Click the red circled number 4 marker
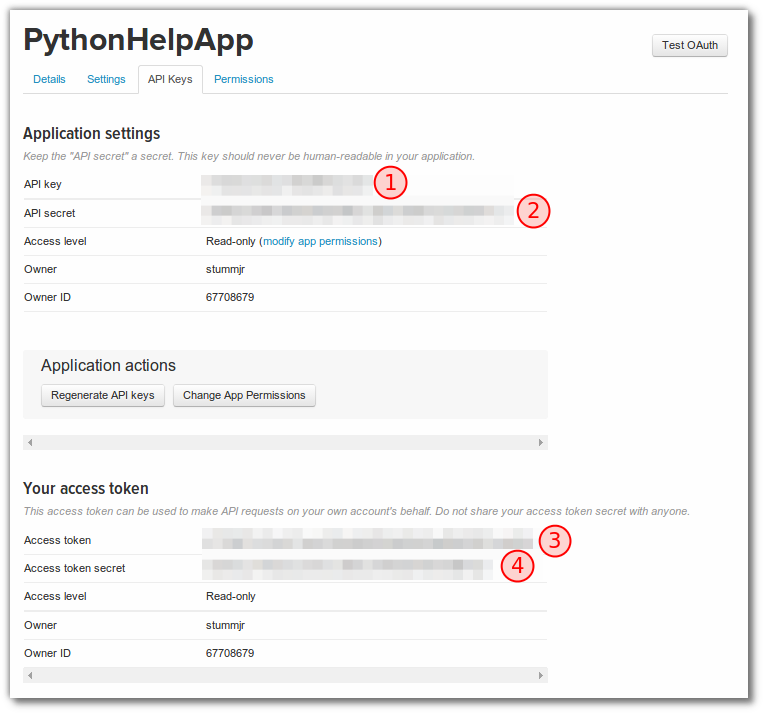 pyautogui.click(x=516, y=566)
